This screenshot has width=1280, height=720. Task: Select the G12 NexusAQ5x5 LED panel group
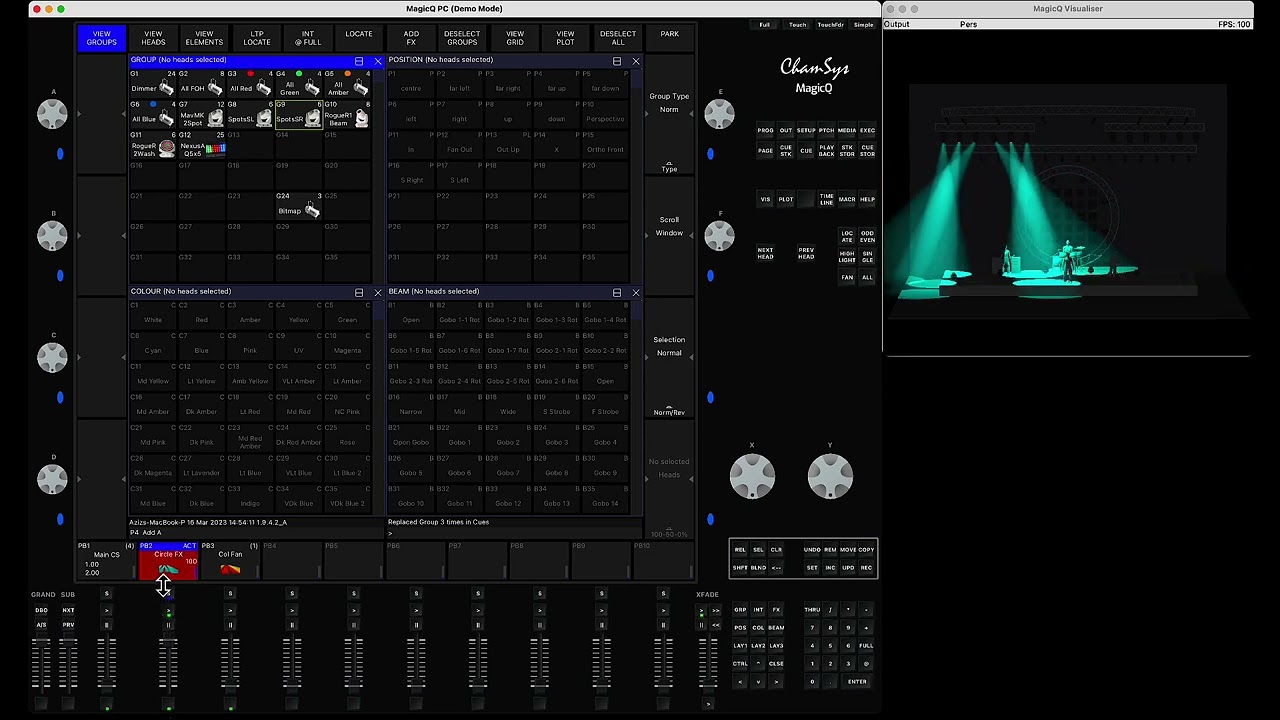point(203,146)
